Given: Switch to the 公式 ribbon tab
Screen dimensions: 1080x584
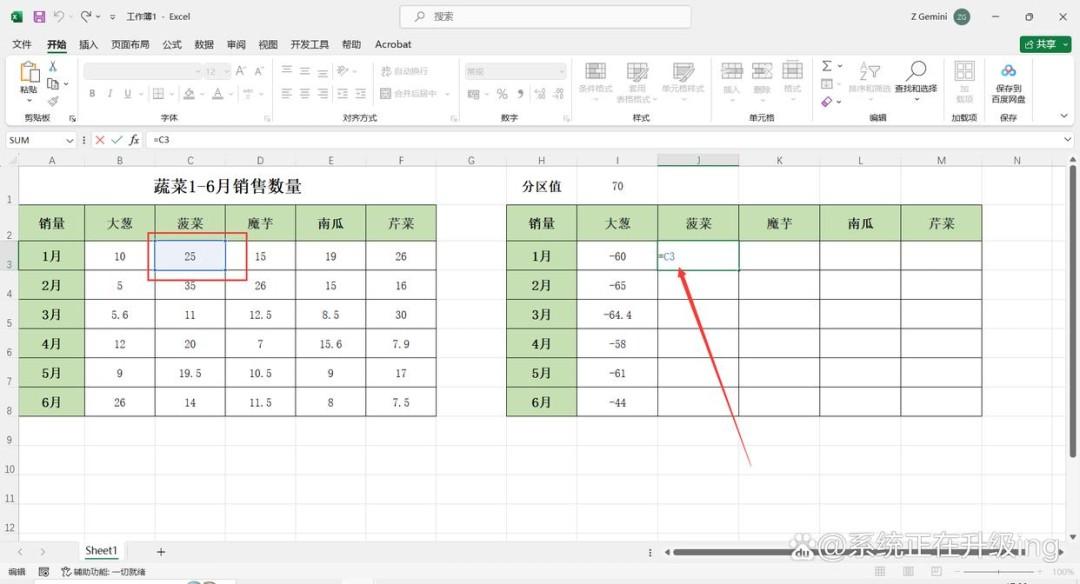Looking at the screenshot, I should (x=172, y=44).
